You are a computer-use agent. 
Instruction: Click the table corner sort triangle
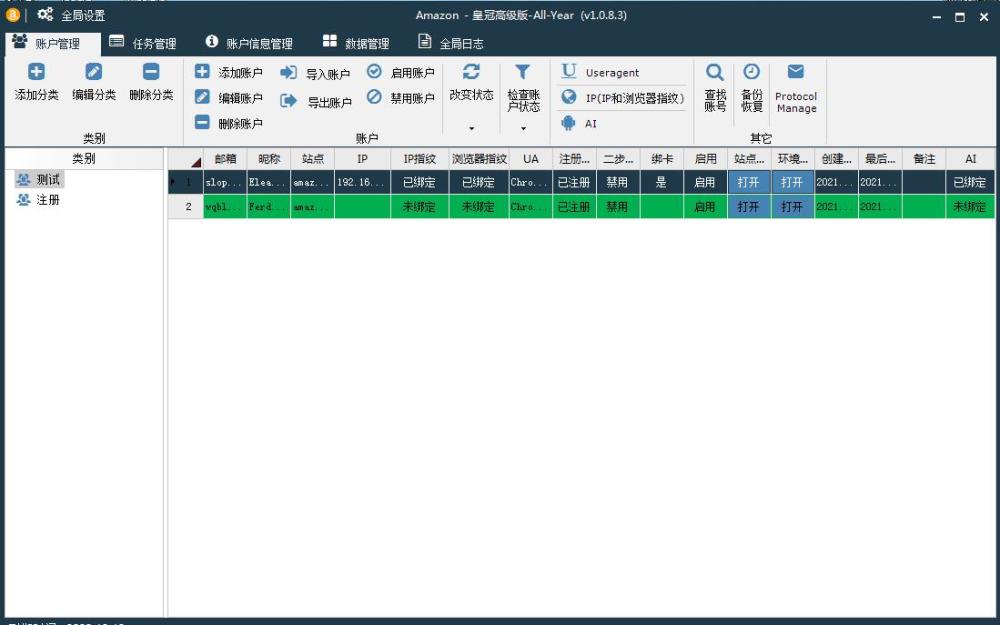(x=196, y=162)
